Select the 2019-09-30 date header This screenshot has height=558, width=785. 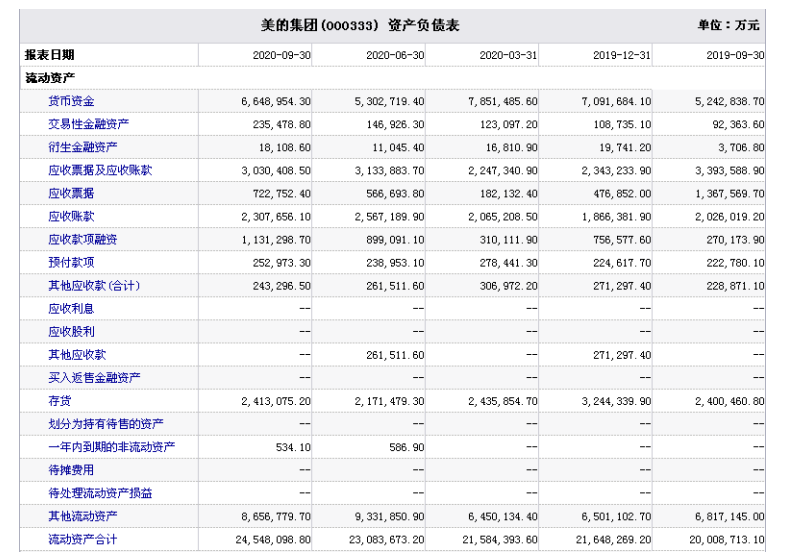pos(735,55)
